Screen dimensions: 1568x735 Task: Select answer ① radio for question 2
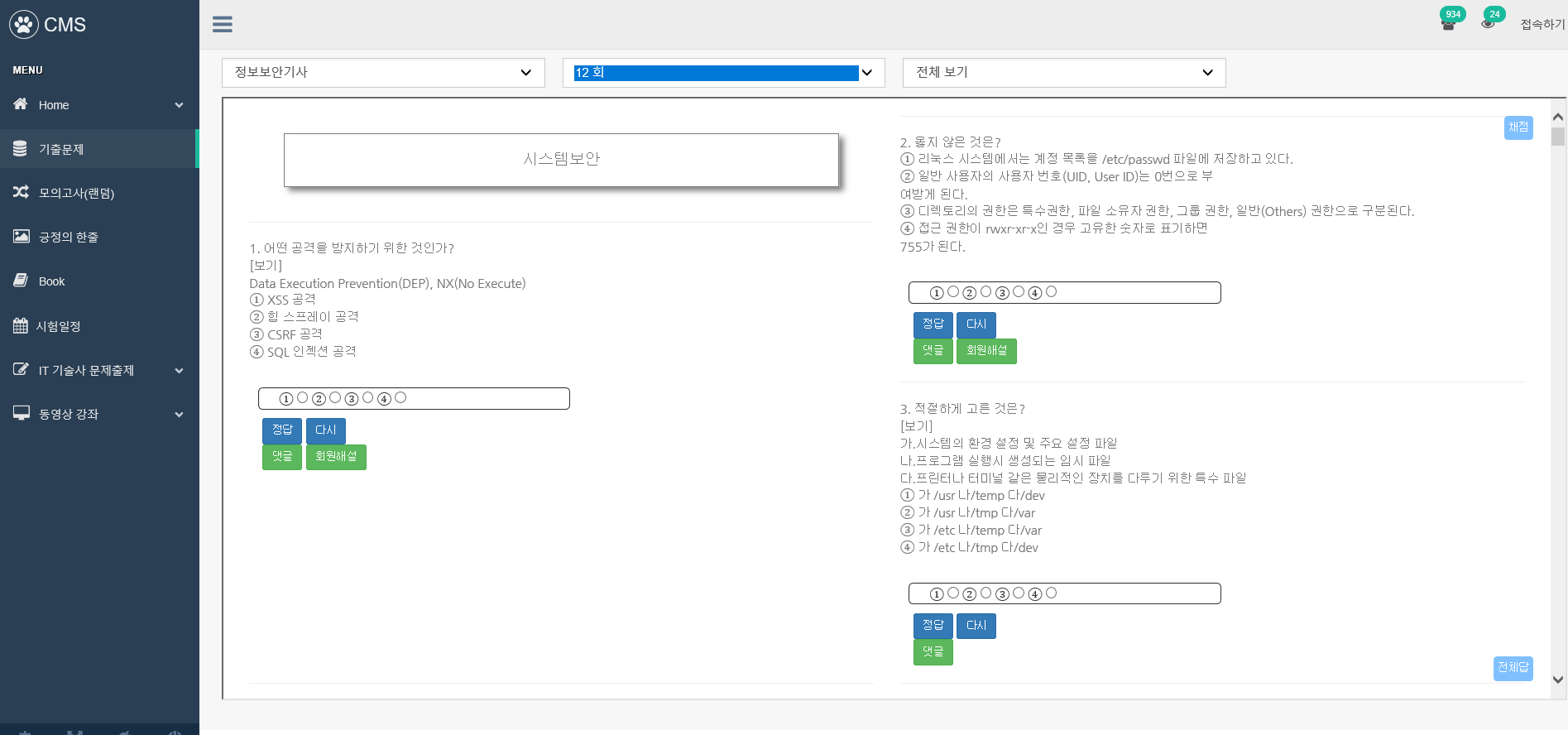pyautogui.click(x=953, y=292)
